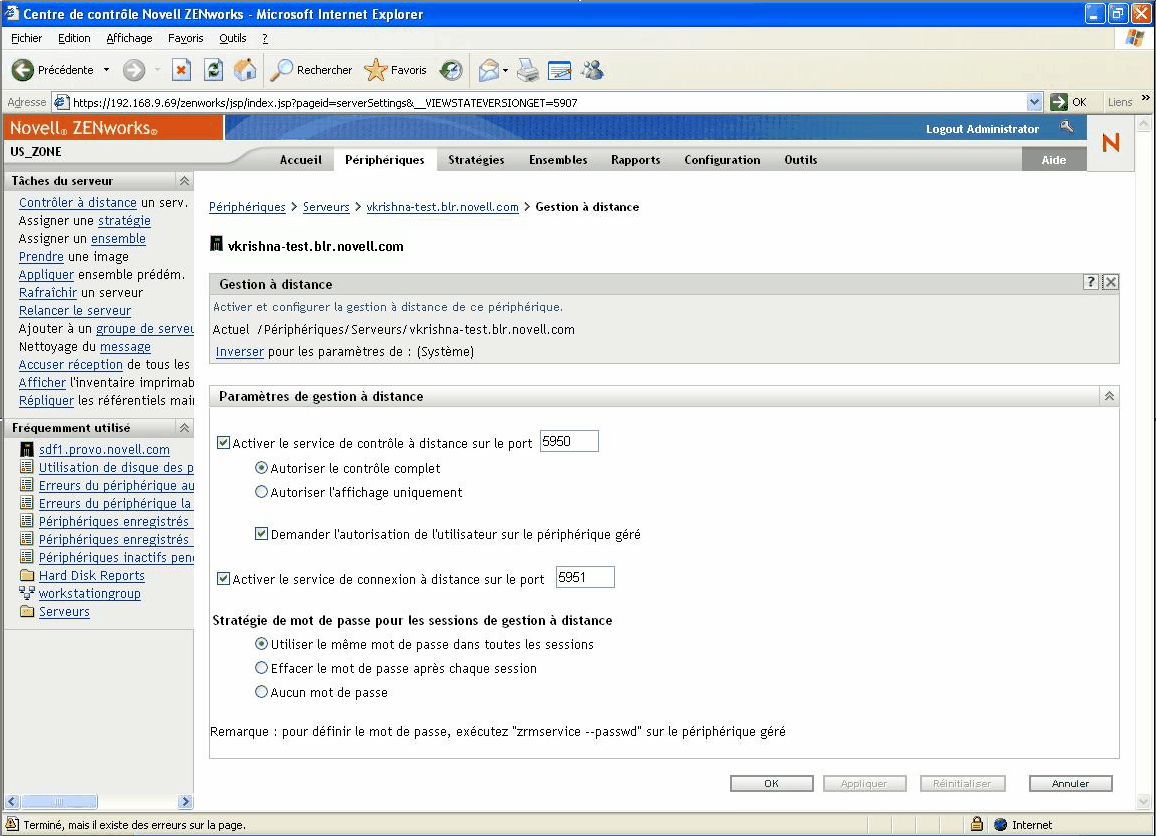Click the red Novell N logo
The width and height of the screenshot is (1156, 836).
tap(1110, 143)
